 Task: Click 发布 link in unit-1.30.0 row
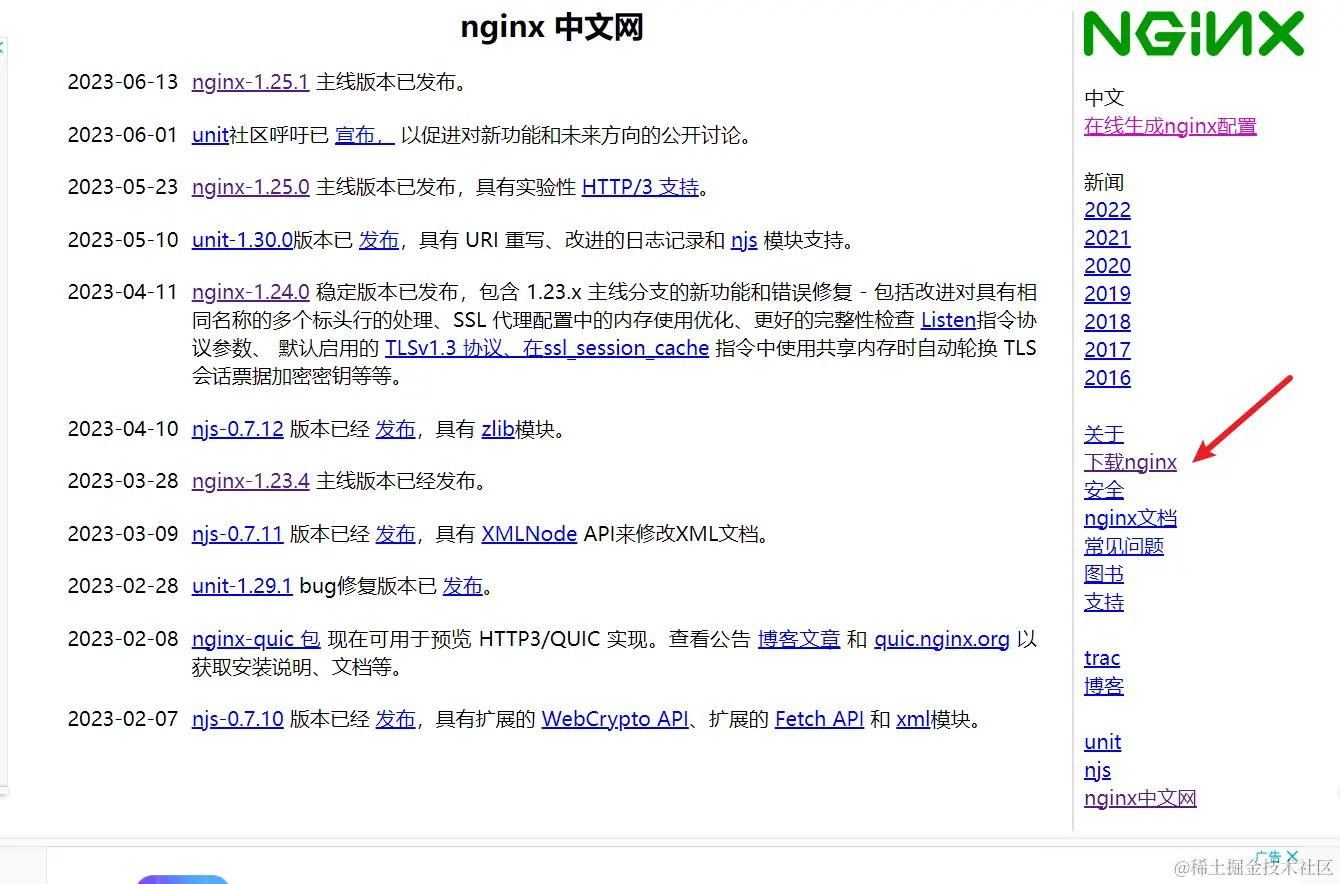379,240
